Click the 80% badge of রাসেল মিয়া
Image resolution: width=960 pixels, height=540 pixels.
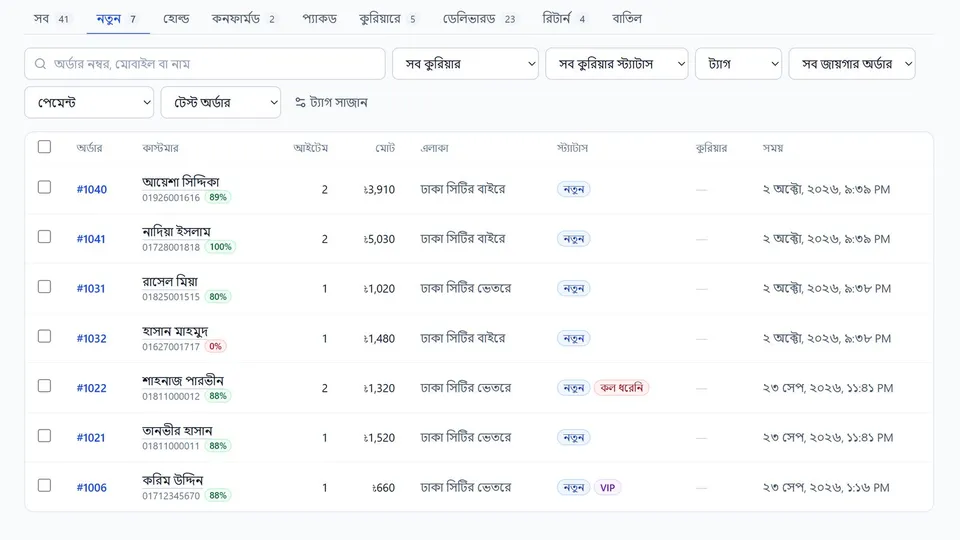pyautogui.click(x=217, y=297)
